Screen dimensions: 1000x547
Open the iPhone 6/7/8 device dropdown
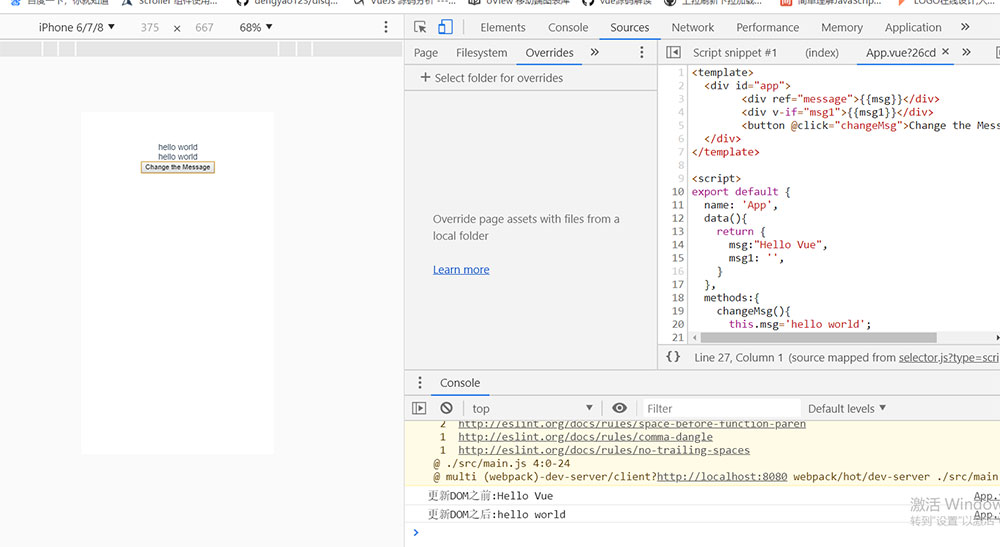tap(77, 27)
